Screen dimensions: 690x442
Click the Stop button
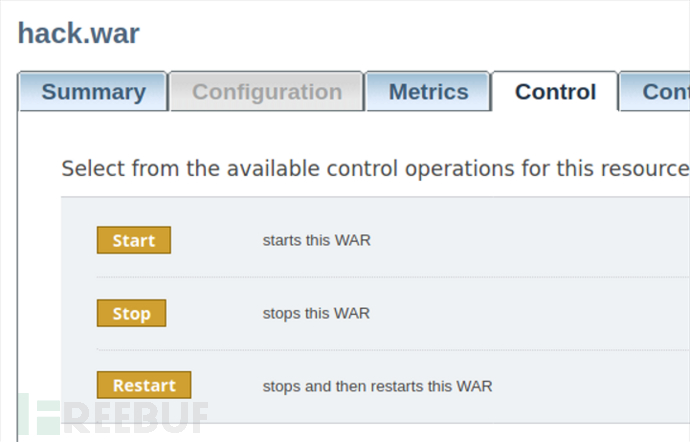(131, 313)
